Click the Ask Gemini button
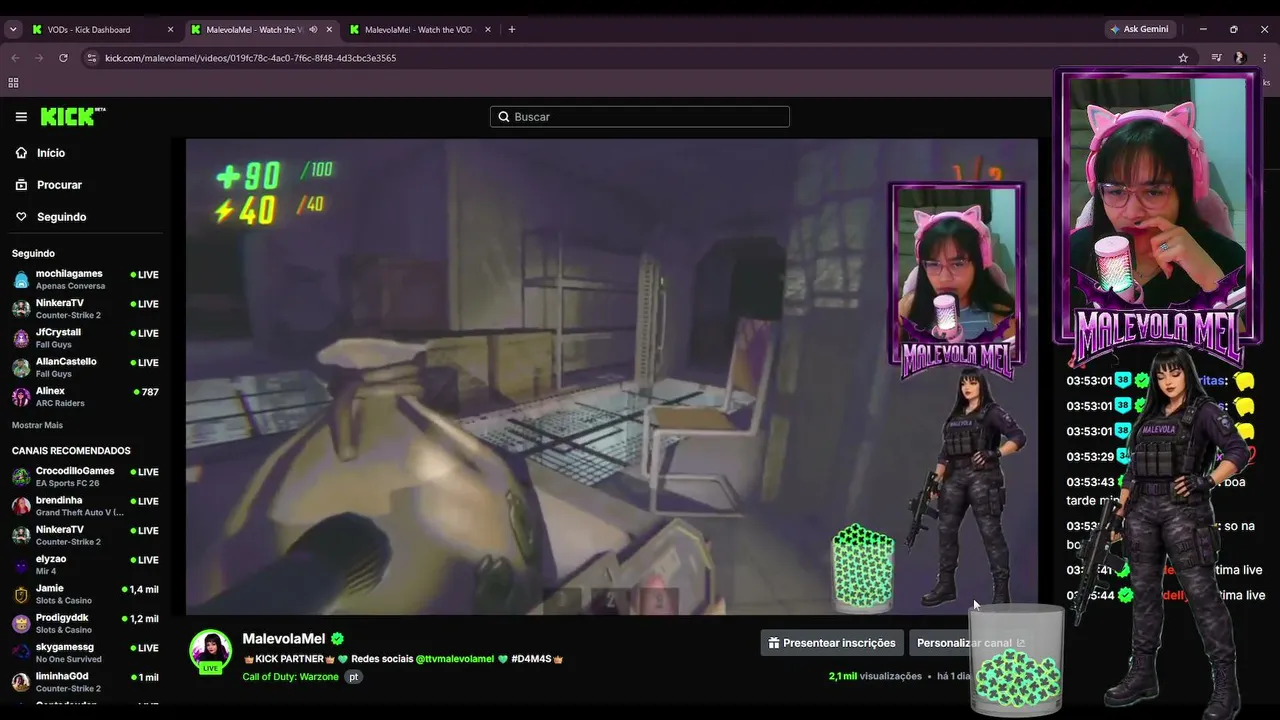The image size is (1280, 720). (1139, 30)
